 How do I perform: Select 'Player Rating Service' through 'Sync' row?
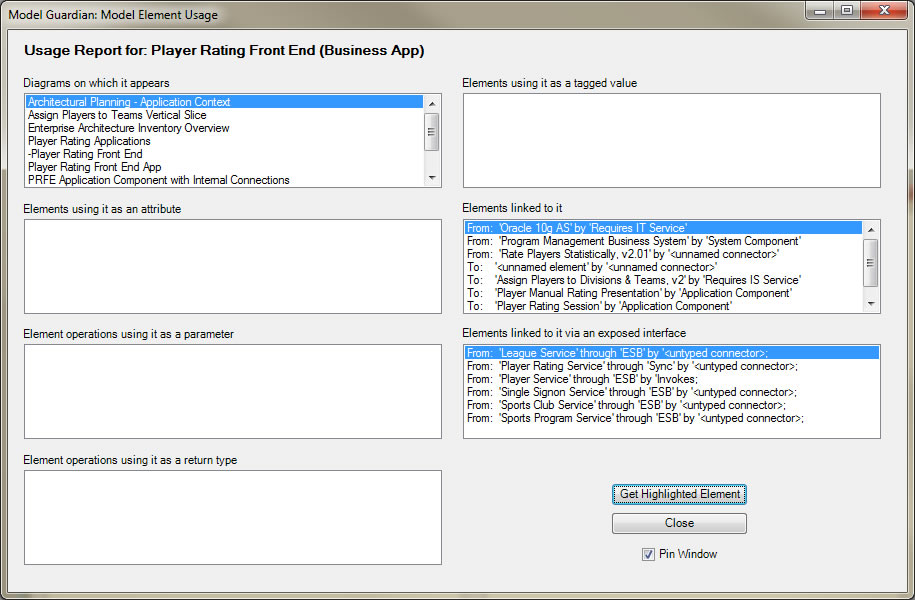click(x=672, y=366)
